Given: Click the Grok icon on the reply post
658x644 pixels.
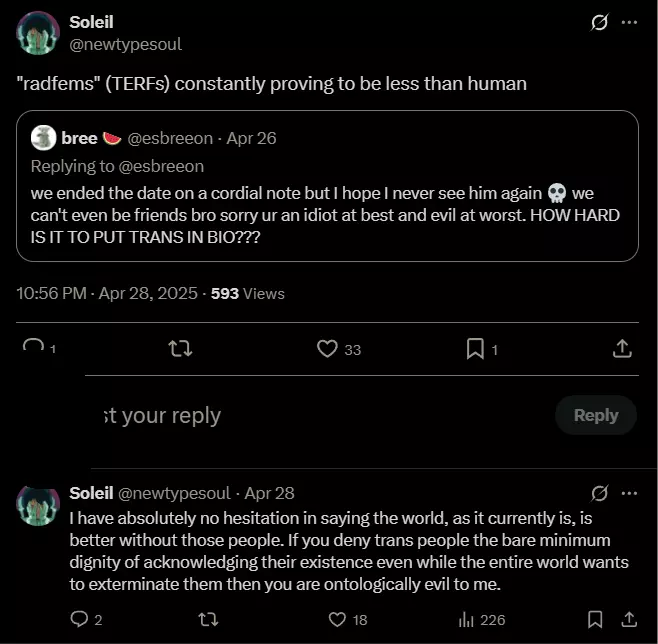Looking at the screenshot, I should 599,493.
